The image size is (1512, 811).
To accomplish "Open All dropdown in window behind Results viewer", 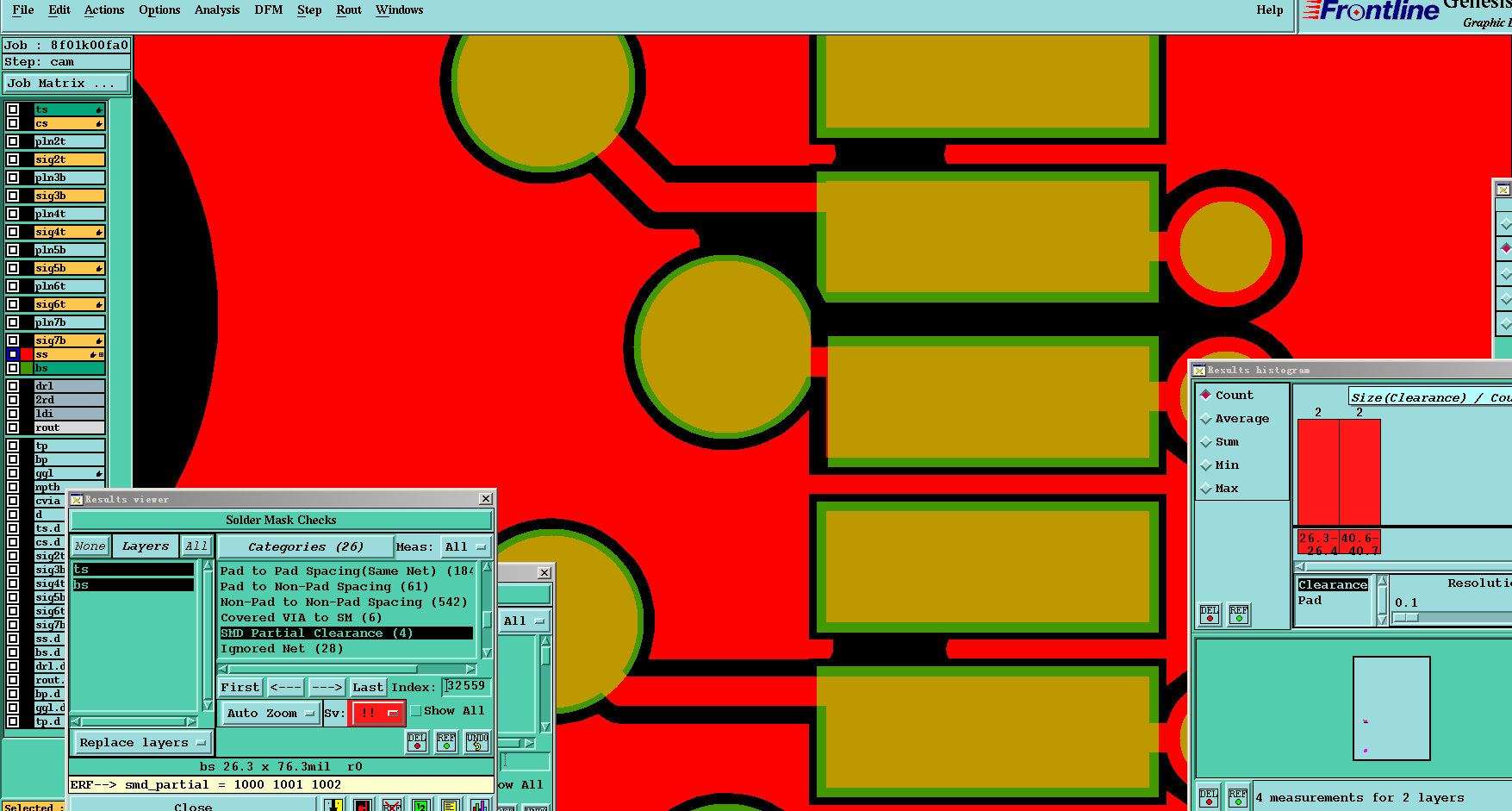I will (x=524, y=621).
